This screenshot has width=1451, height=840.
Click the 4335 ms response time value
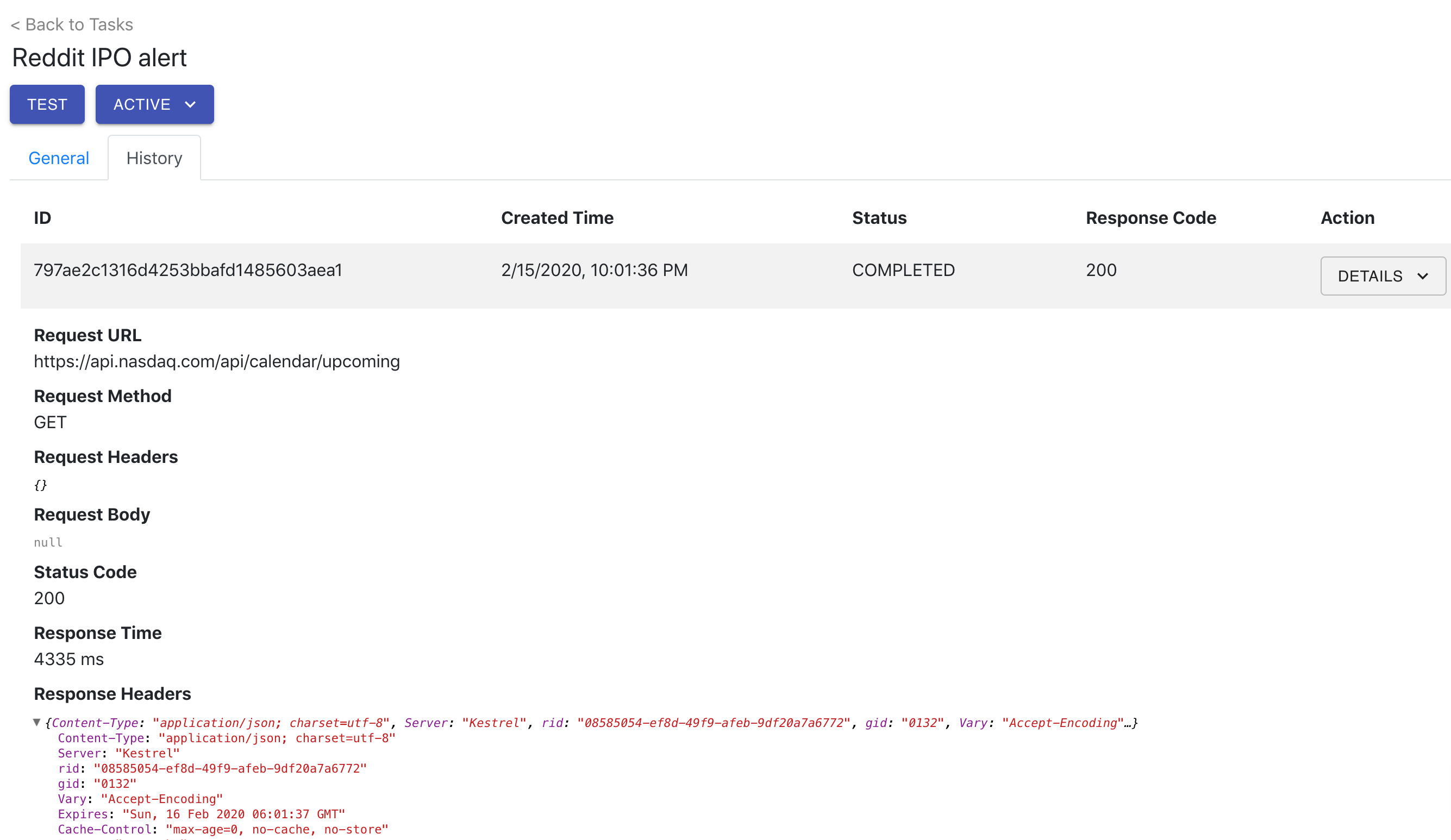pyautogui.click(x=69, y=659)
